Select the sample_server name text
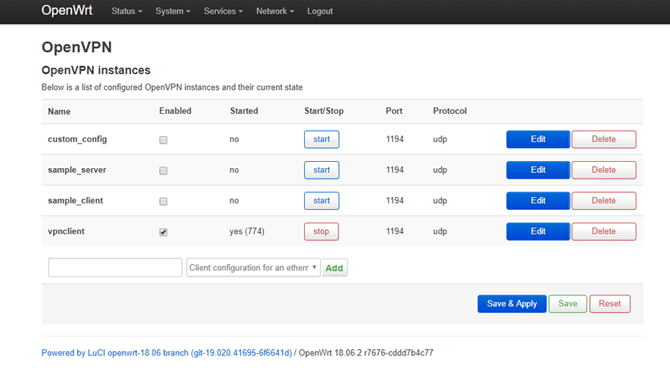This screenshot has height=380, width=670. [77, 170]
